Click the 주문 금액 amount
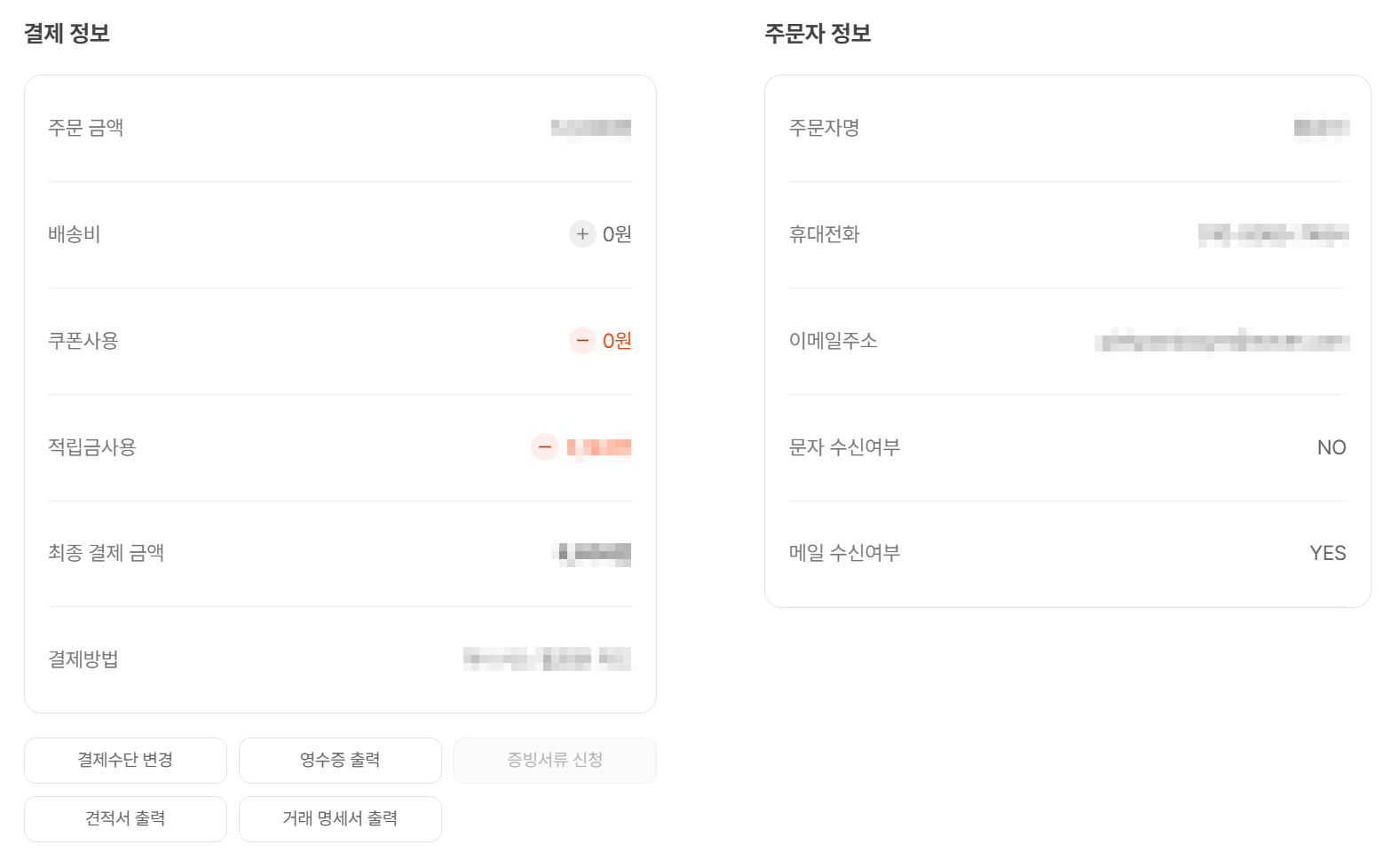The width and height of the screenshot is (1391, 868). pyautogui.click(x=593, y=128)
